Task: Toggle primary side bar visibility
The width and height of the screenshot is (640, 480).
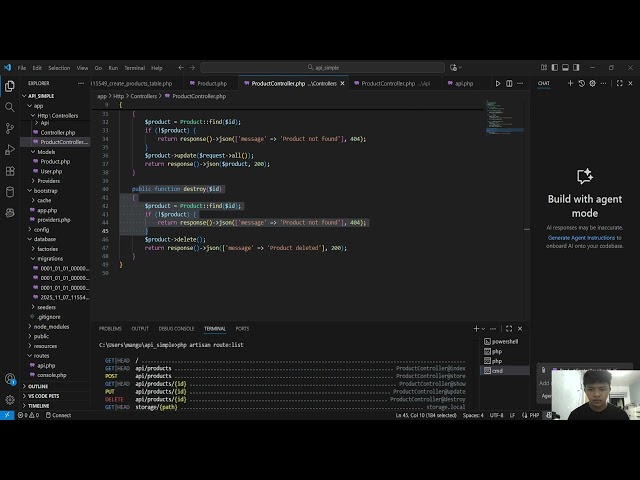Action: 555,68
